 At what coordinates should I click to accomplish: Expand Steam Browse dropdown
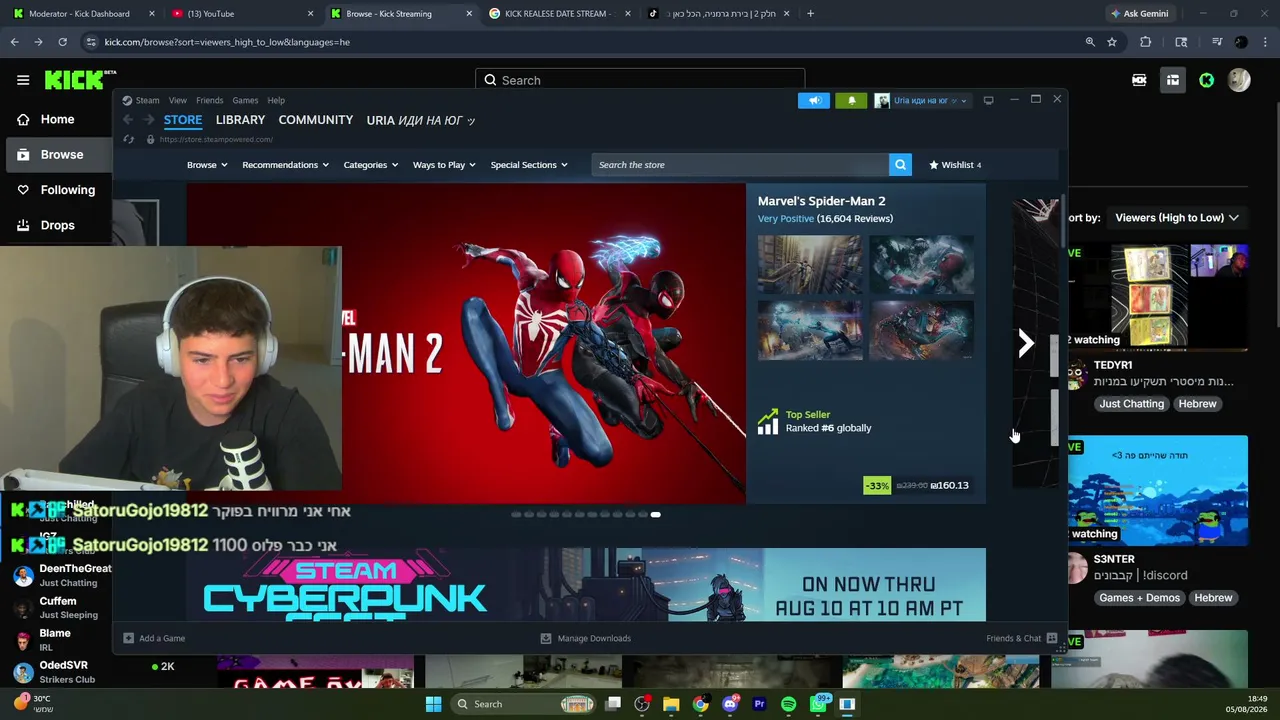click(x=207, y=165)
